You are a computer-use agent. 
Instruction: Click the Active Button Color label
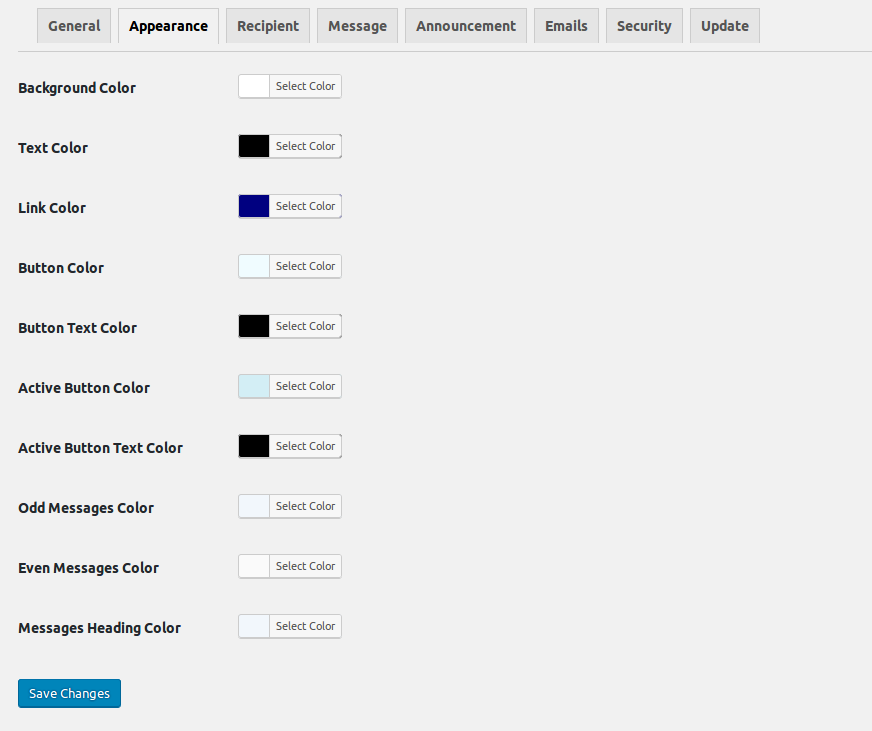coord(84,388)
